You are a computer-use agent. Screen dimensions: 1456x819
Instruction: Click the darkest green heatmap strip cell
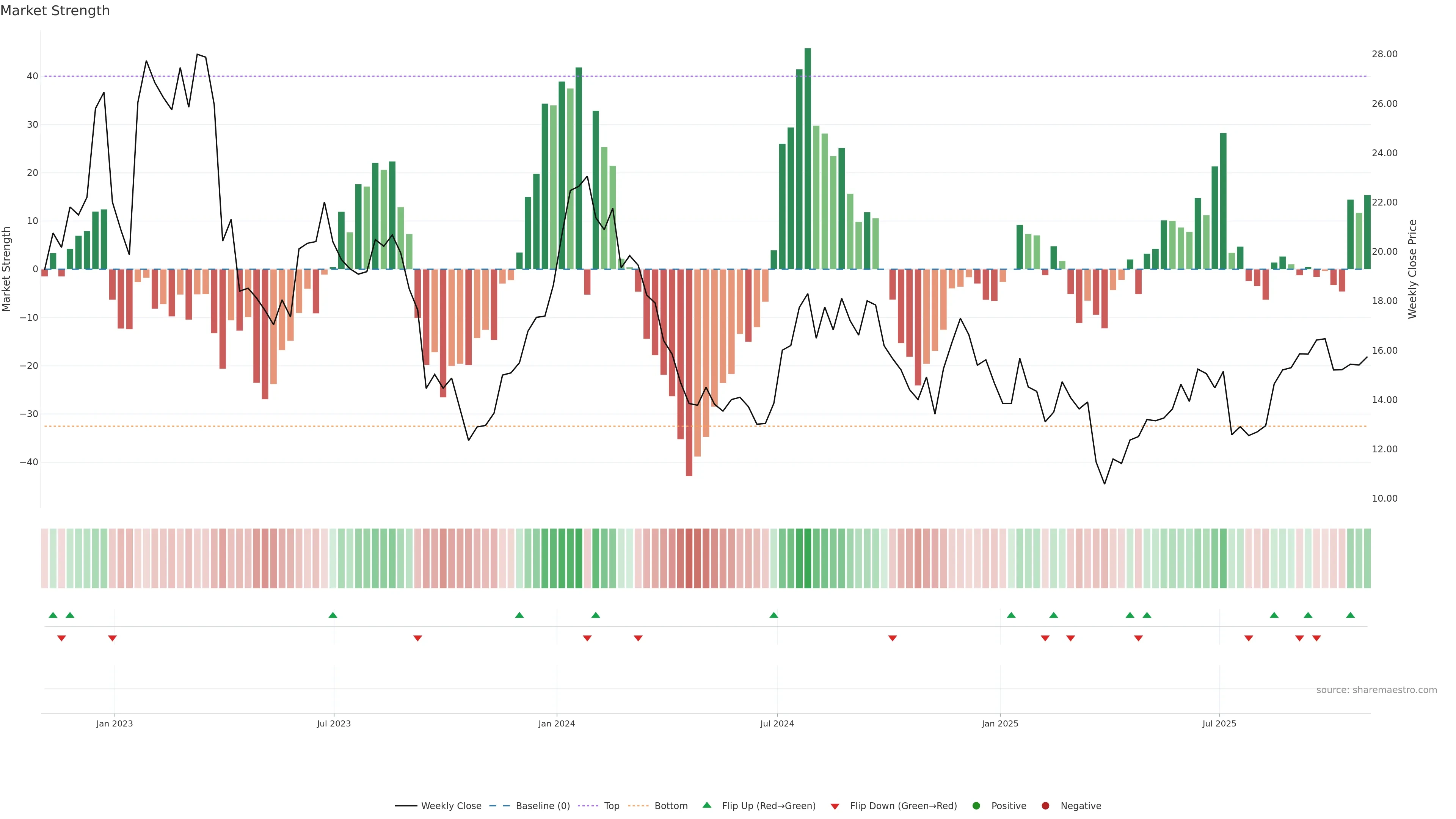tap(808, 558)
